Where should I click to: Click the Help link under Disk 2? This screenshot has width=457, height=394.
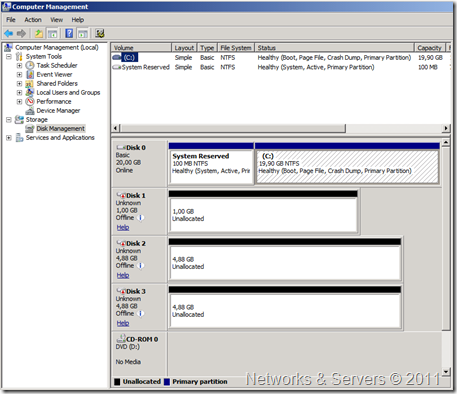coord(123,275)
